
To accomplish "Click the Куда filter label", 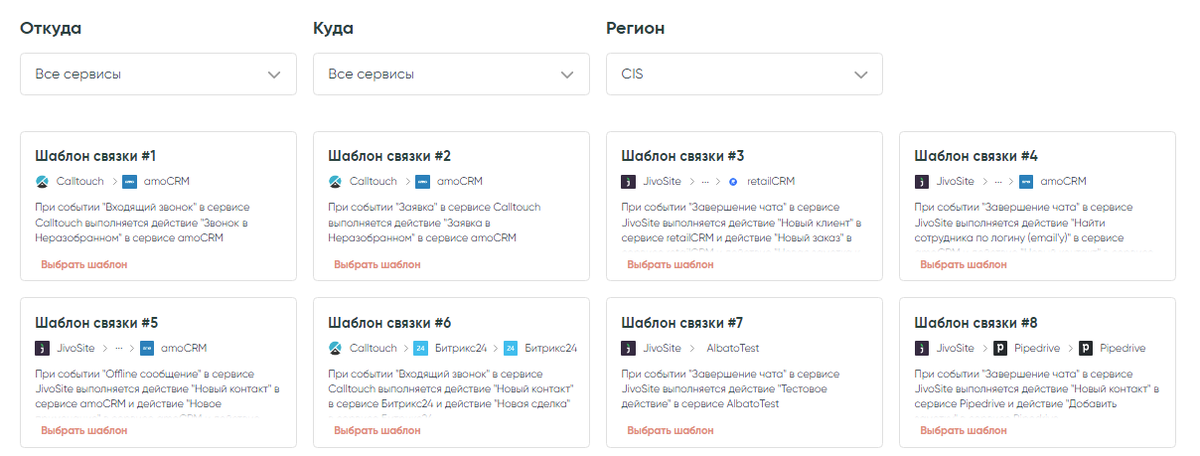I will pos(333,28).
